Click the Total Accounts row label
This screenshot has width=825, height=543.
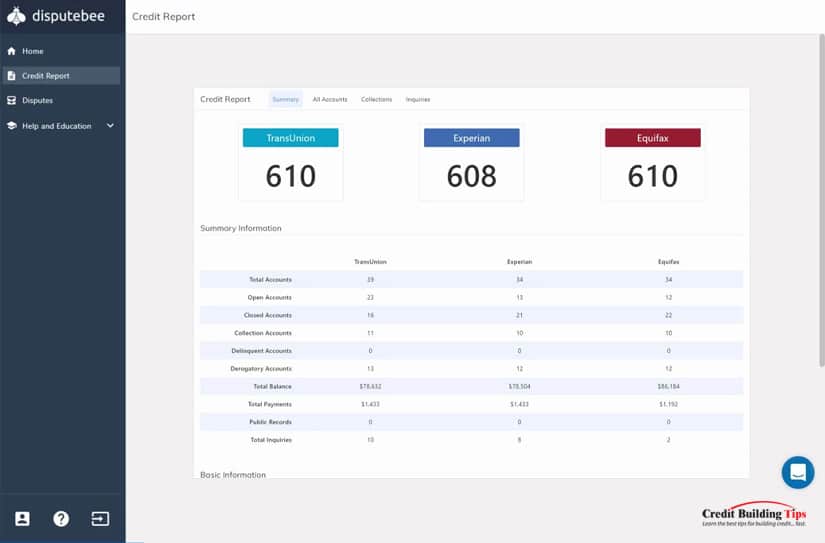click(270, 279)
